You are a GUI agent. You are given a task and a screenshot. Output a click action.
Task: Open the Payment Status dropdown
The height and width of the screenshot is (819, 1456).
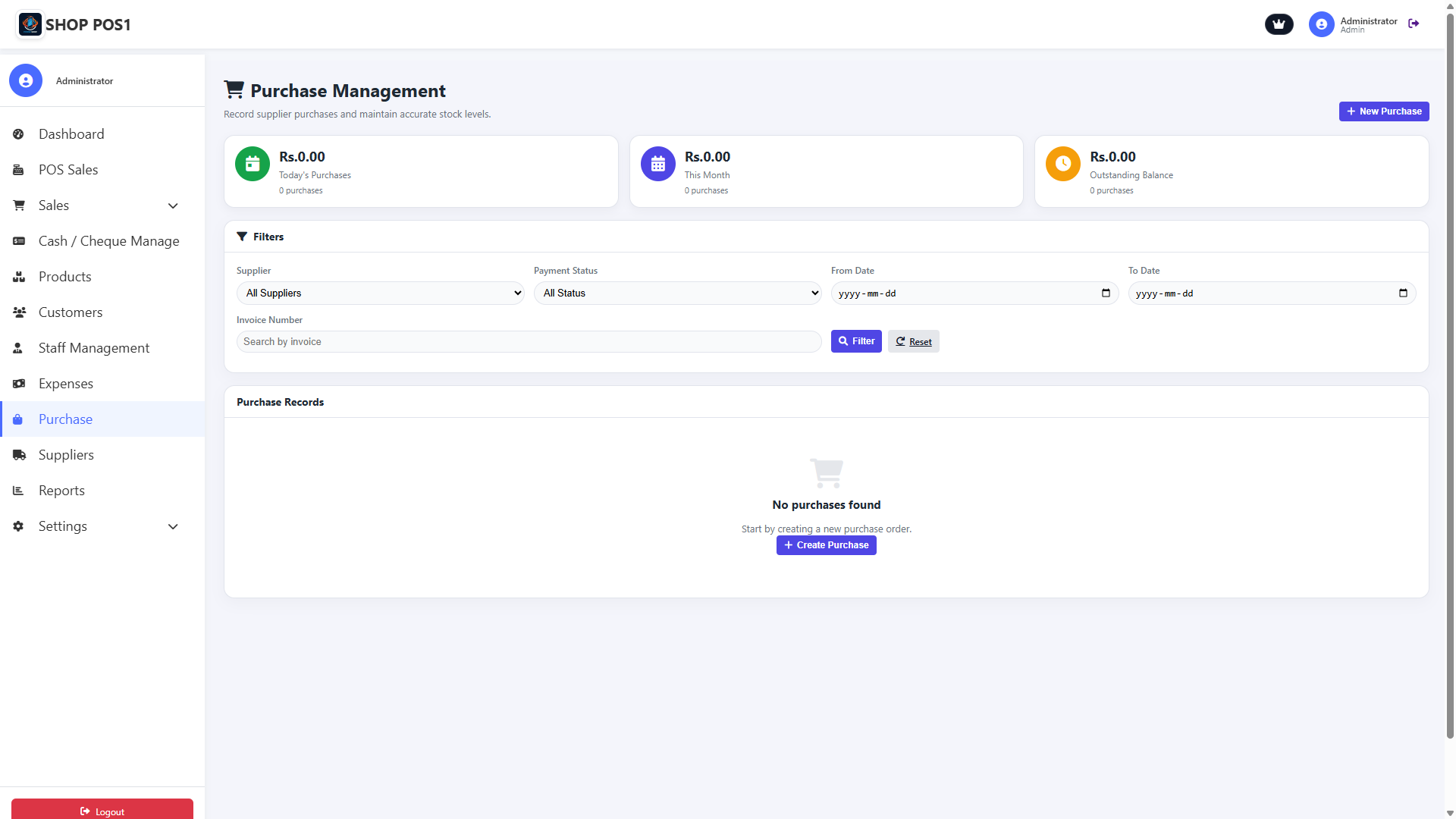click(x=677, y=293)
